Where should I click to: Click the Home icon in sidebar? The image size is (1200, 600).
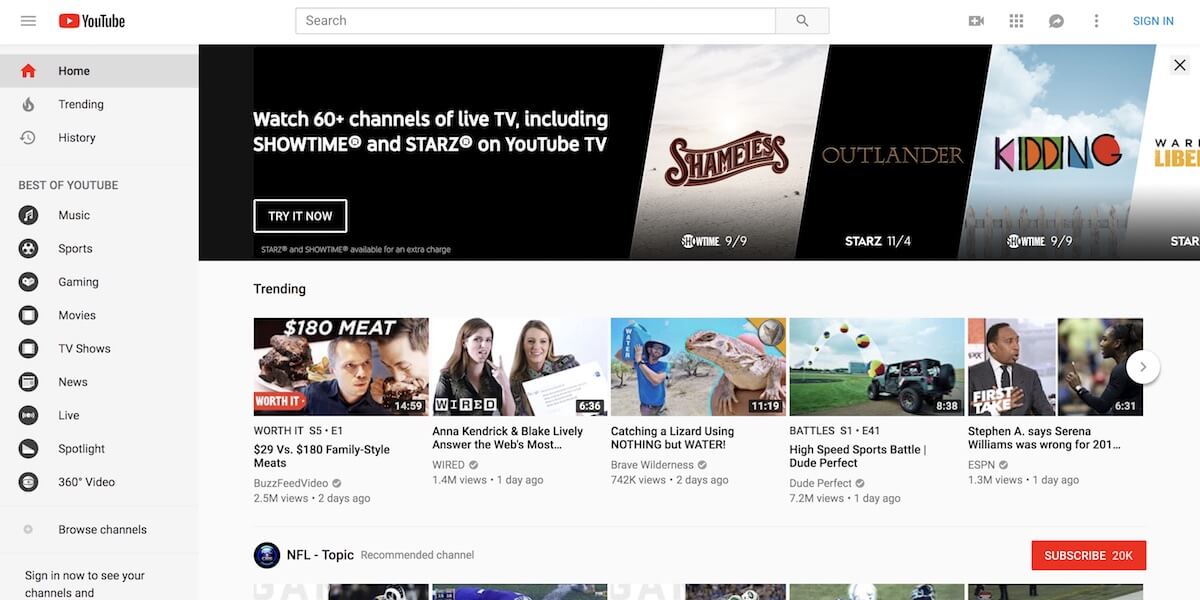[28, 71]
